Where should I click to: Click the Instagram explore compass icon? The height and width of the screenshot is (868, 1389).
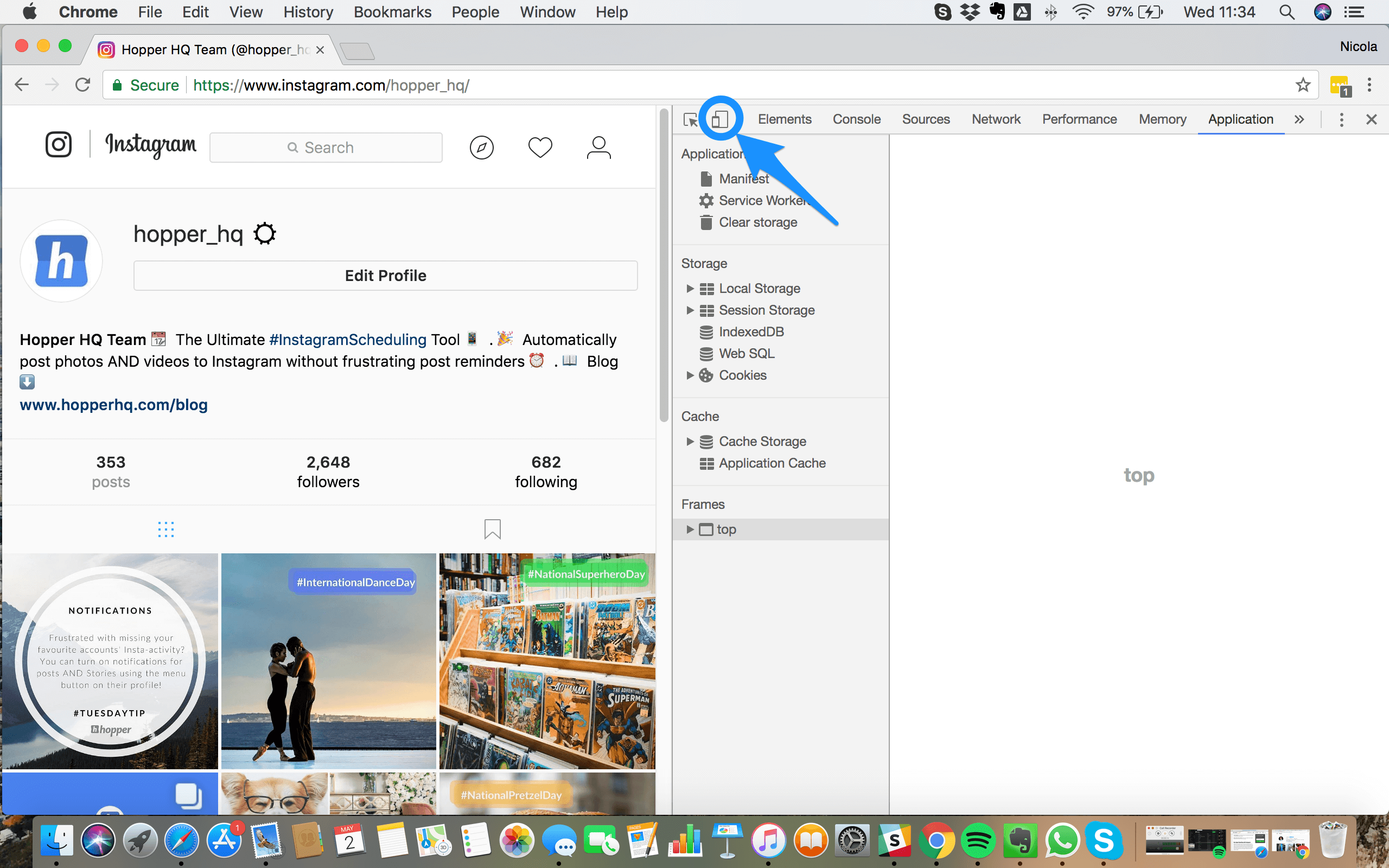pyautogui.click(x=481, y=146)
